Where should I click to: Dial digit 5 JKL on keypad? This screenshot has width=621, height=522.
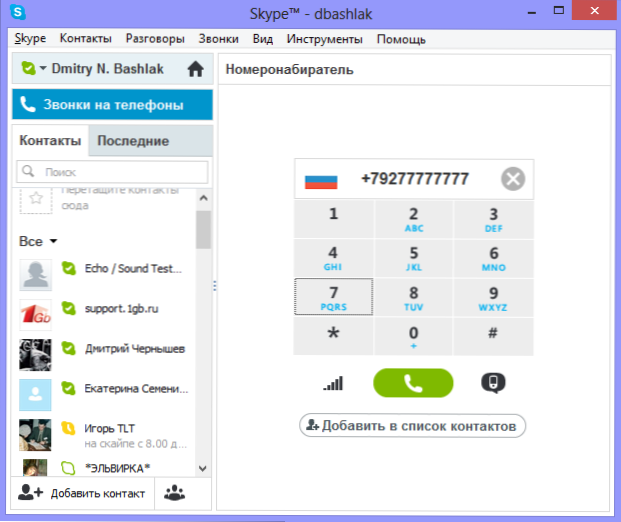click(x=413, y=258)
